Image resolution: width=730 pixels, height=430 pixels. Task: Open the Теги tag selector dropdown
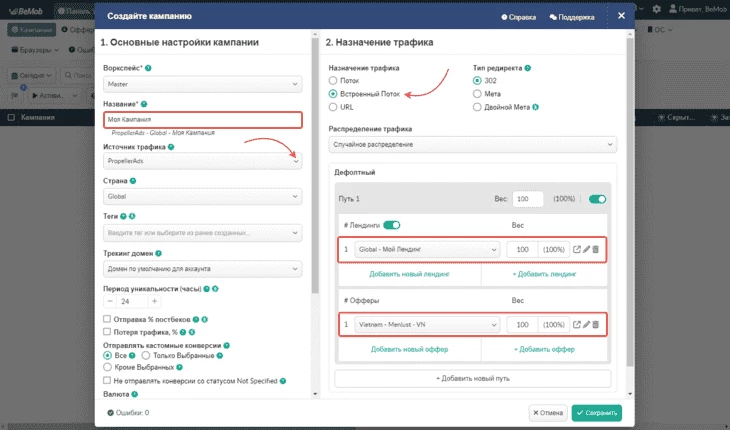pyautogui.click(x=203, y=233)
